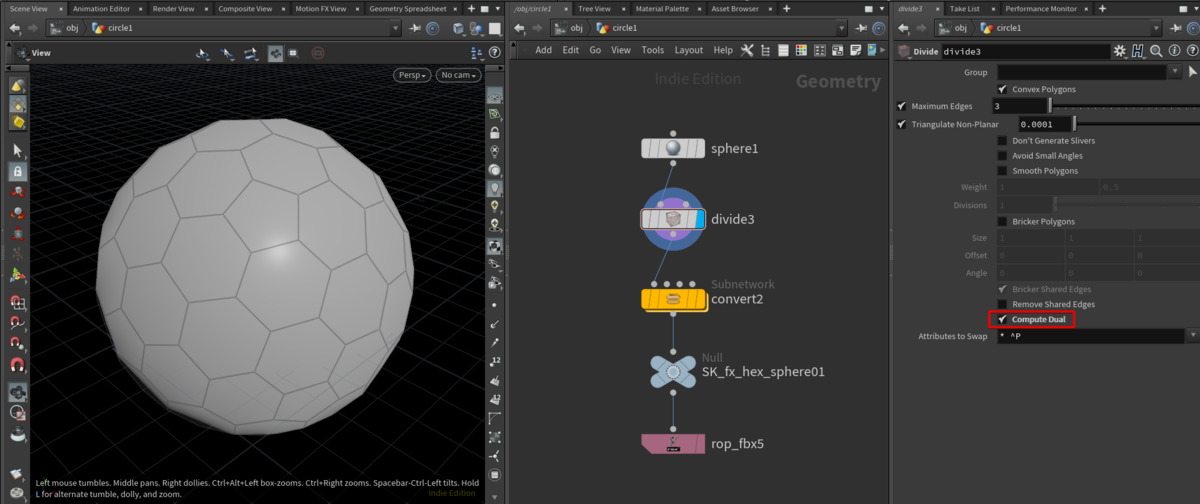Choose the red magnet snapping tool in the left toolbar
The width and height of the screenshot is (1200, 504).
pos(18,366)
